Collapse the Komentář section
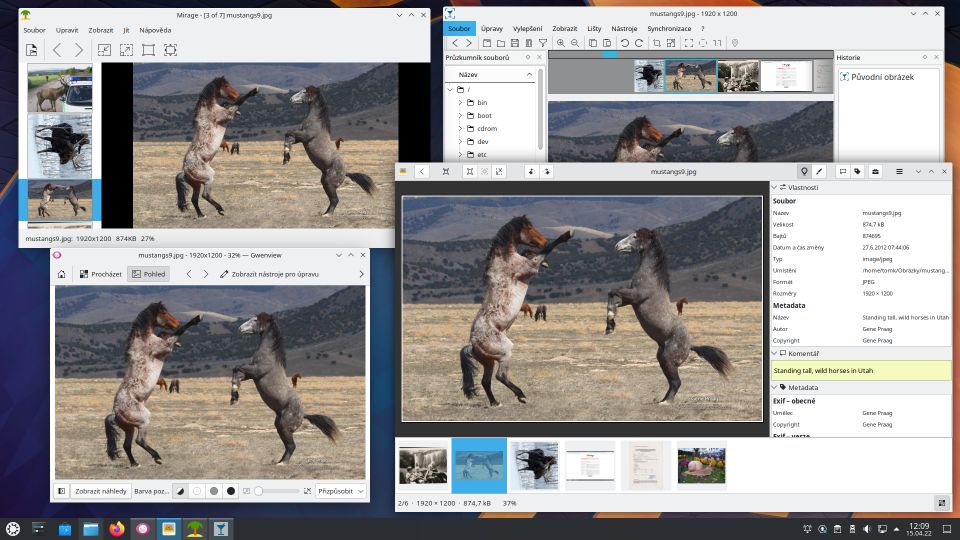This screenshot has height=540, width=960. pos(774,353)
